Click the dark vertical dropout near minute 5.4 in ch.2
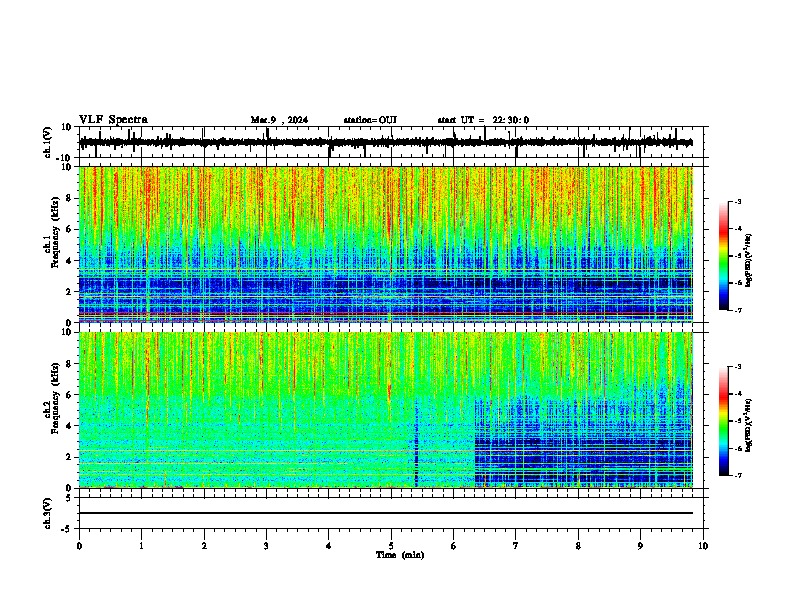 coord(416,442)
